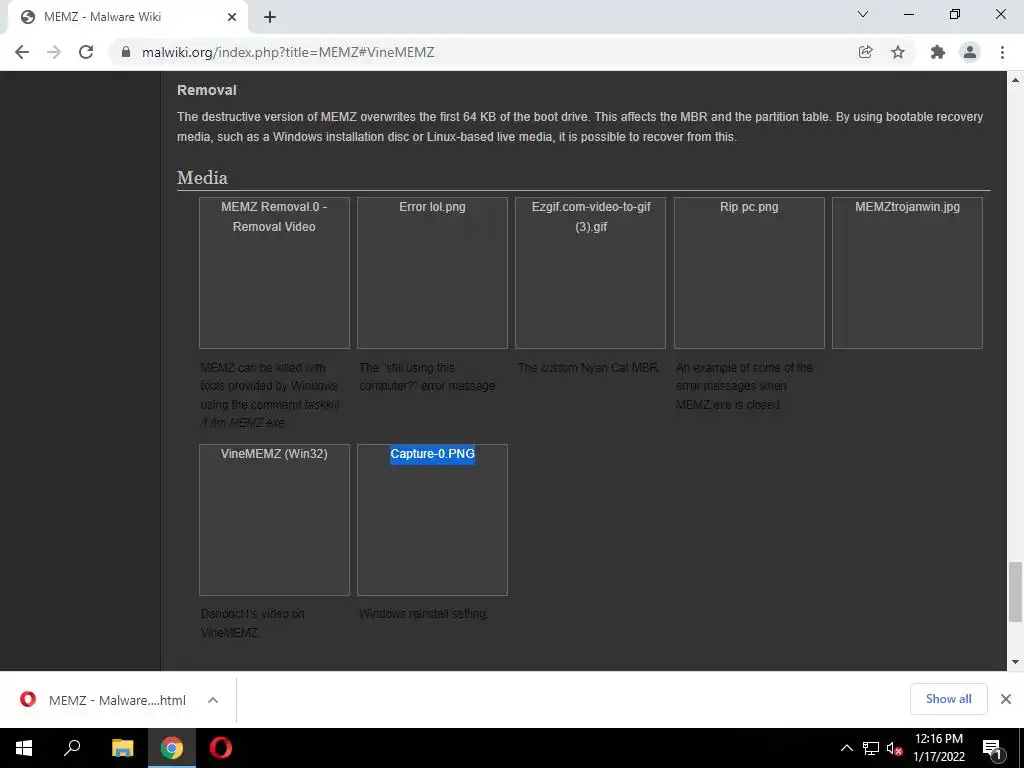Open the Ezgif.com-video-to-gif (3).gif thumbnail
The image size is (1024, 768).
[x=590, y=273]
